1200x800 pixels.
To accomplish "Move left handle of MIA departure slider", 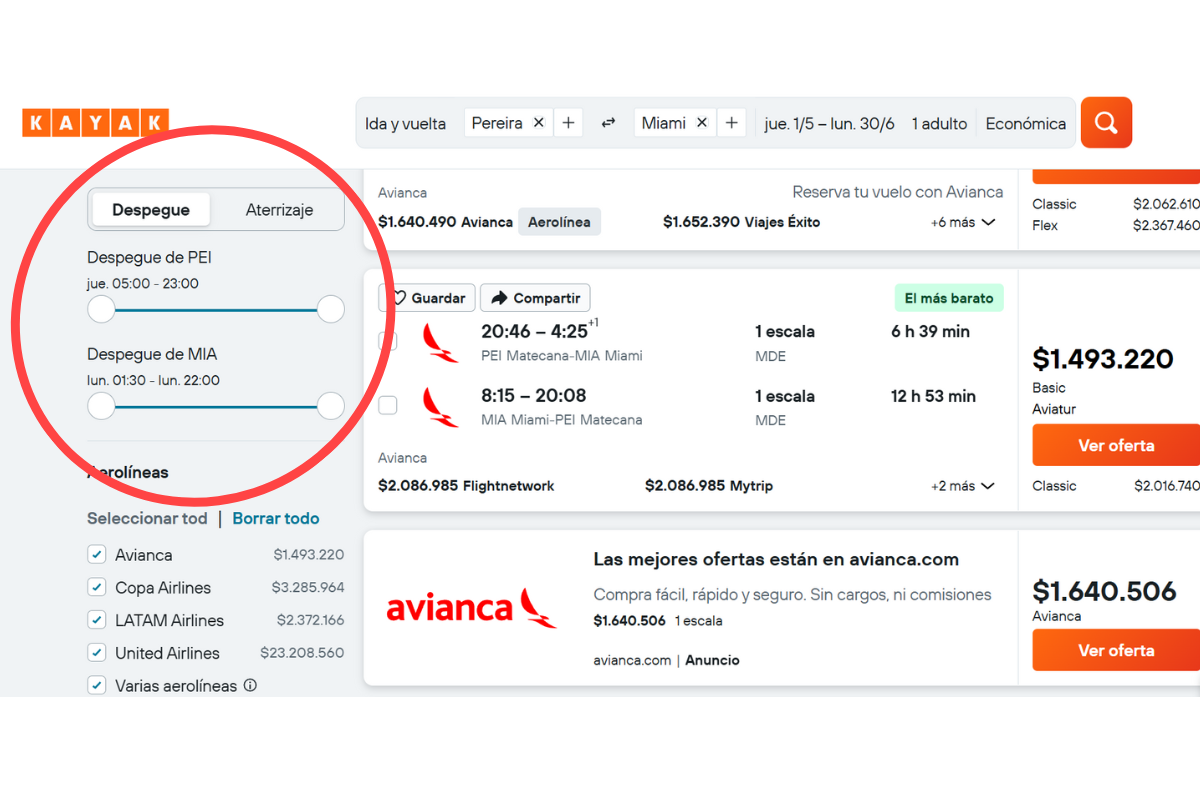I will click(101, 406).
